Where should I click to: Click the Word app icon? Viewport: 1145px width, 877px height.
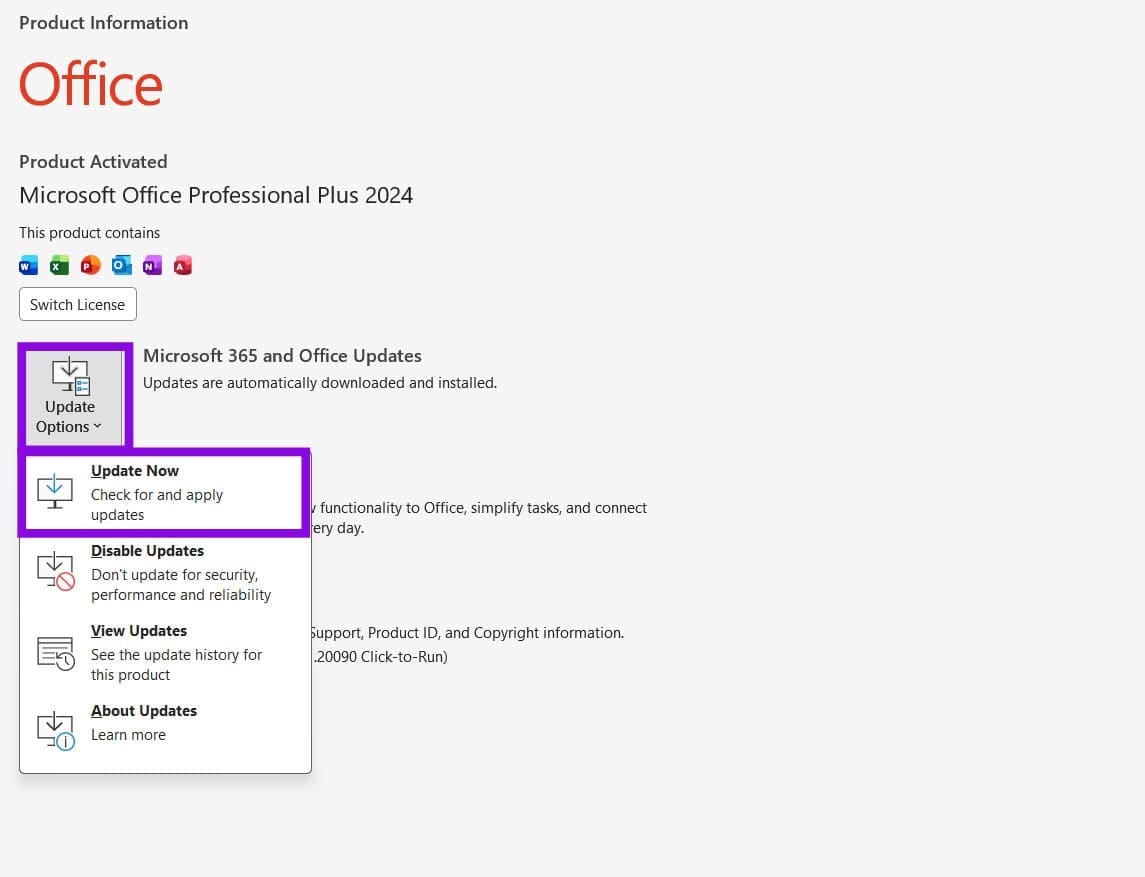click(x=28, y=265)
